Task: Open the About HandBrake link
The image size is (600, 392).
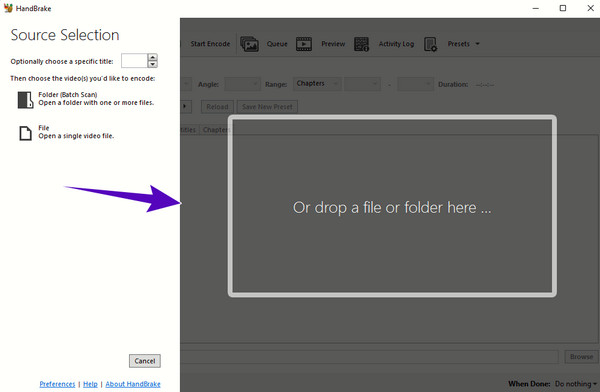Action: pyautogui.click(x=133, y=384)
